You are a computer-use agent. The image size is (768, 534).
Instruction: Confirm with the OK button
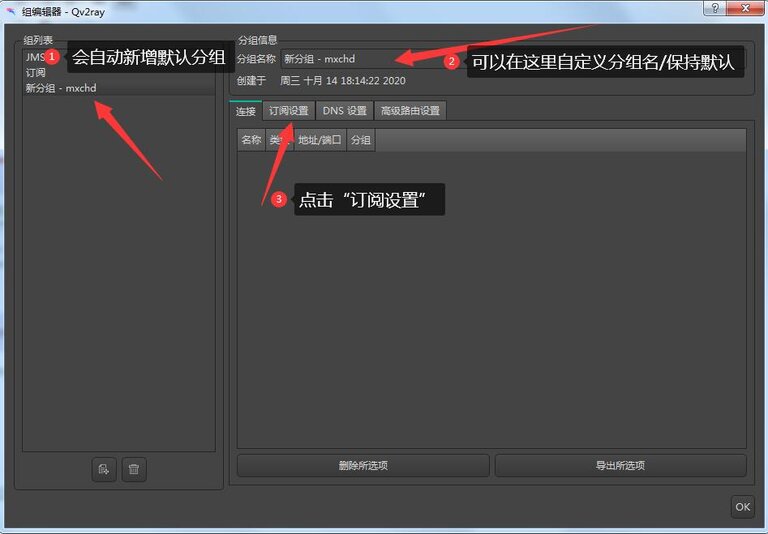742,507
